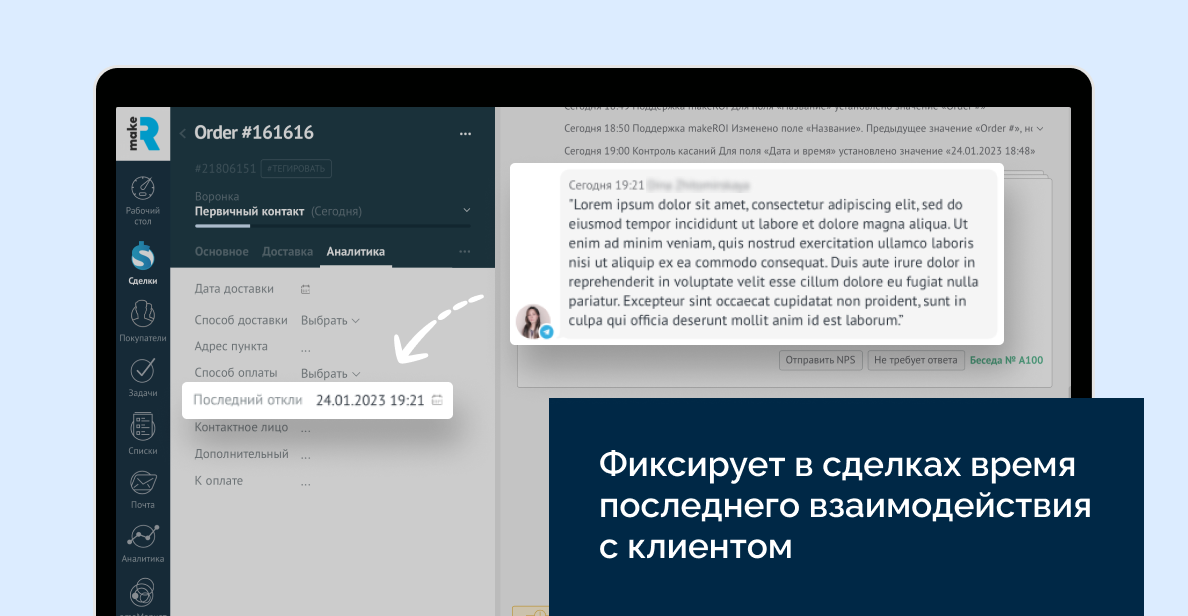The image size is (1188, 616).
Task: Open Способ доставки Выбрать dropdown
Action: (330, 321)
